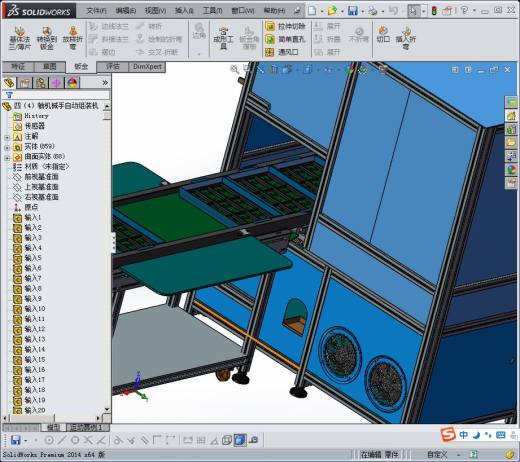520x462 pixels.
Task: Toggle the Sogou keyboard icon
Action: coord(500,435)
